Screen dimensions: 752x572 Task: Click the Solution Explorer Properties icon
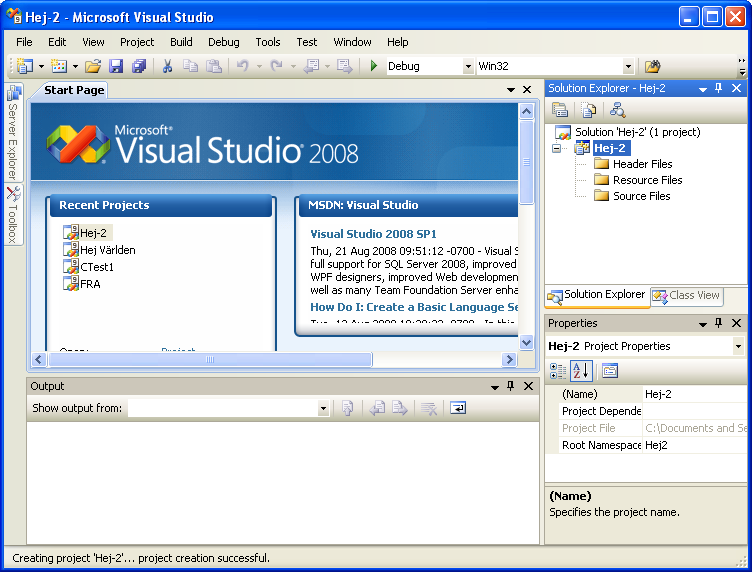click(x=560, y=110)
